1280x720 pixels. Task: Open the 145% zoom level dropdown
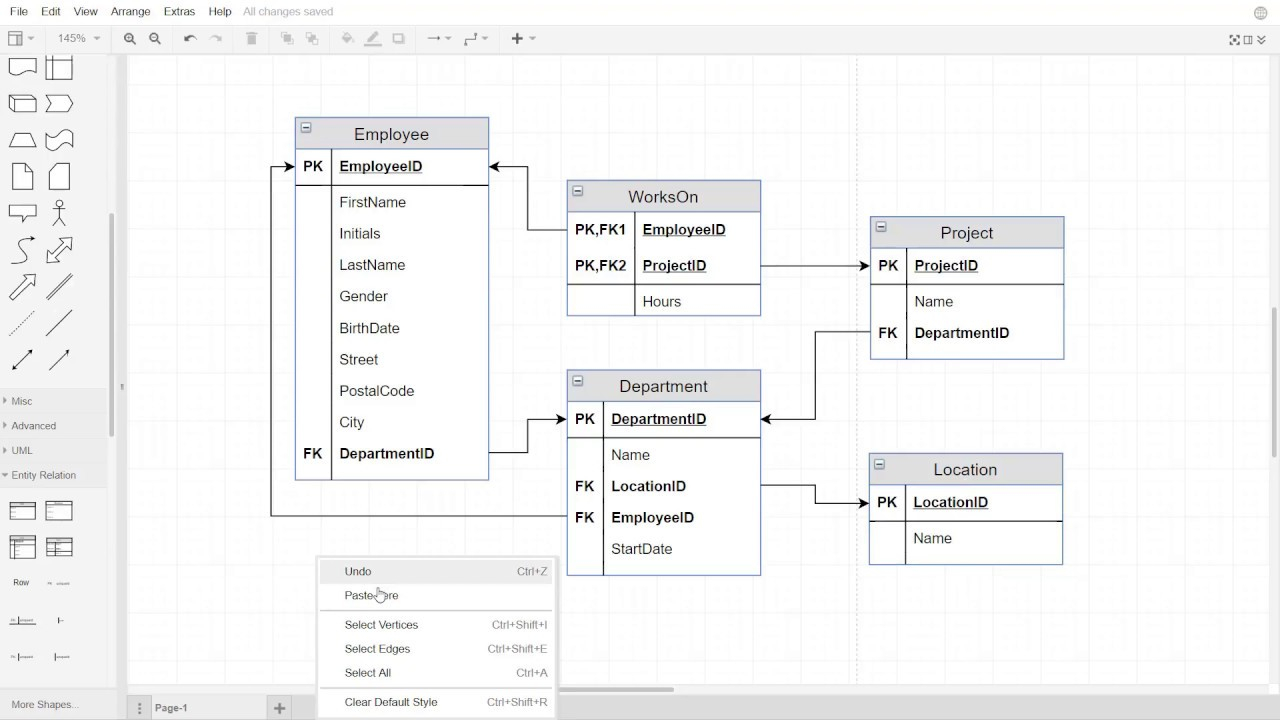79,39
